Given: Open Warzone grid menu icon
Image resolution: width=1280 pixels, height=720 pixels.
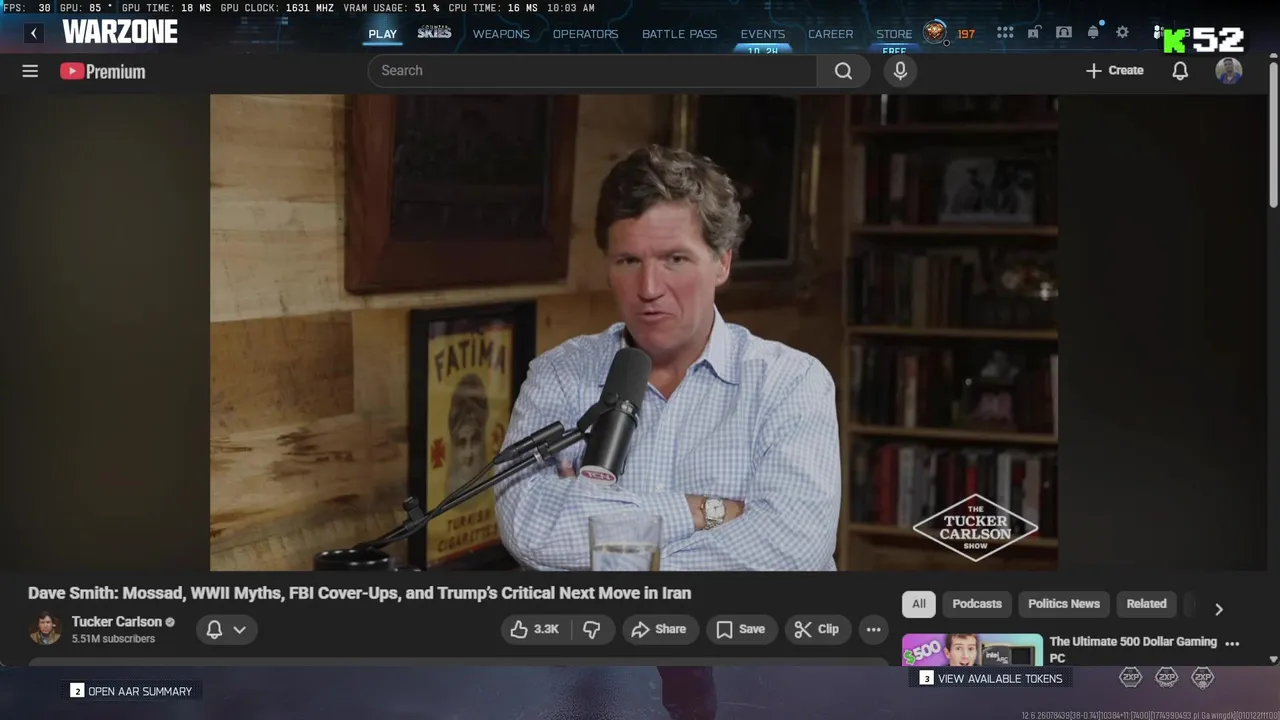Looking at the screenshot, I should pyautogui.click(x=1005, y=33).
